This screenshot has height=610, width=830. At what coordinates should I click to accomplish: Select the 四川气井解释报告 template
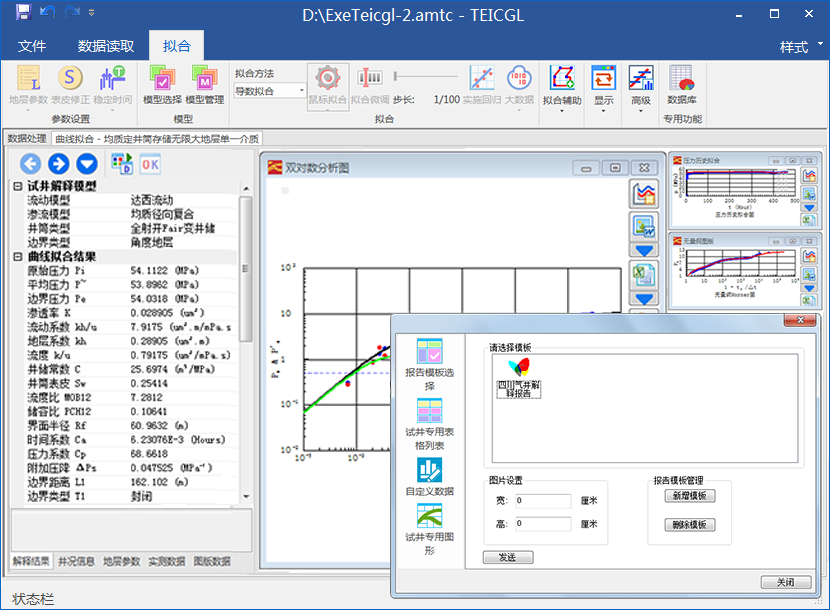tap(519, 379)
